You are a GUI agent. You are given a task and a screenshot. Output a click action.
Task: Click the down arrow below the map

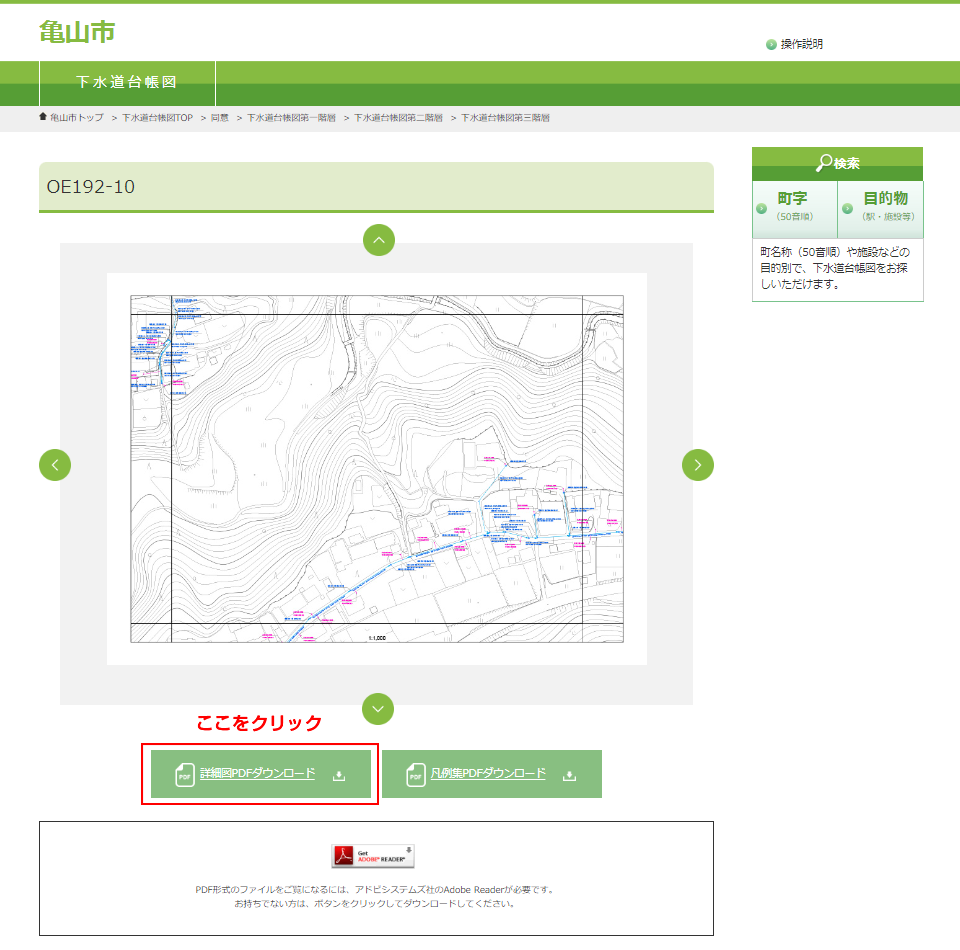[378, 708]
